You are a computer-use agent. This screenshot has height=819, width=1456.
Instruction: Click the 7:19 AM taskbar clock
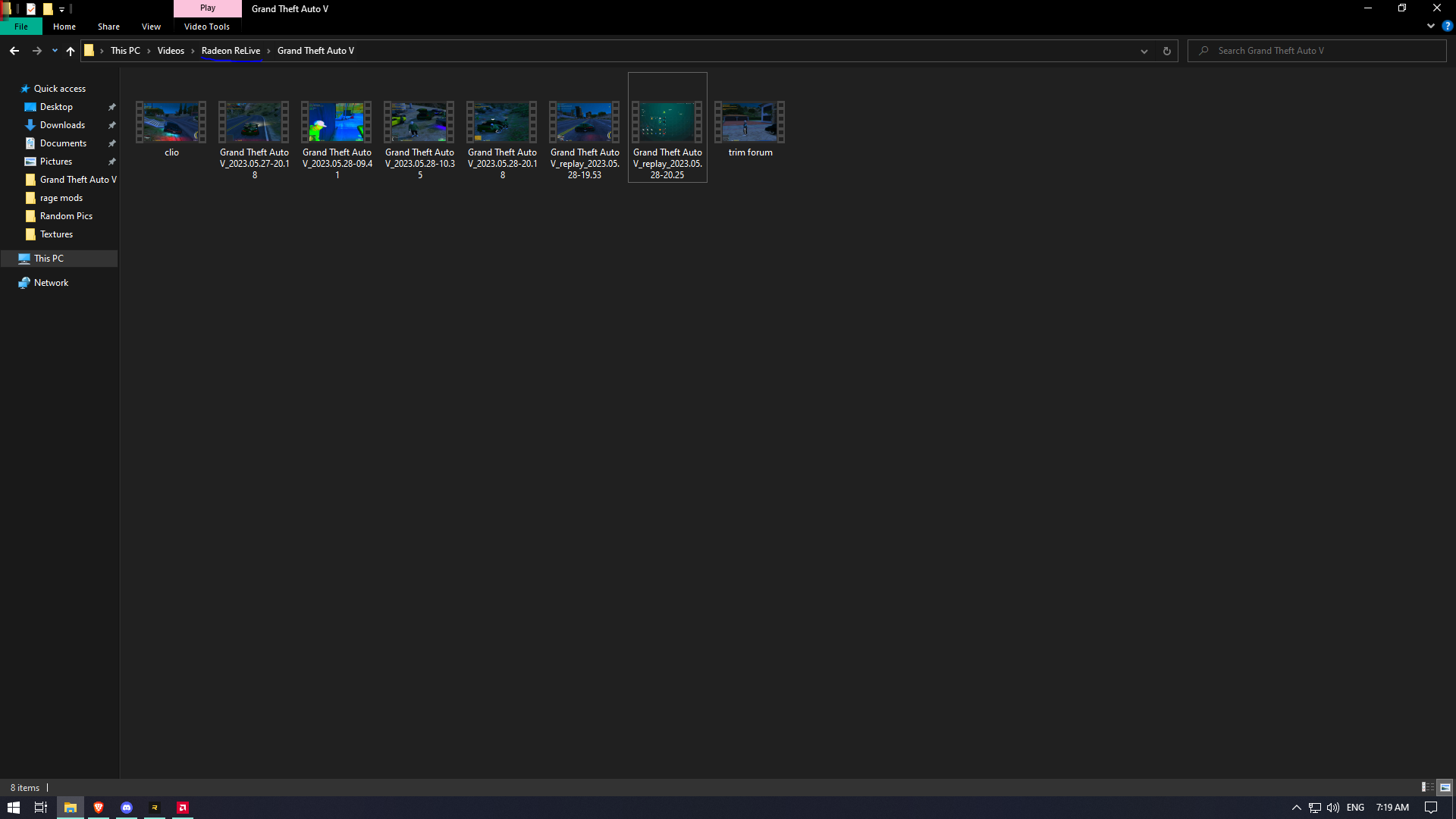point(1392,808)
